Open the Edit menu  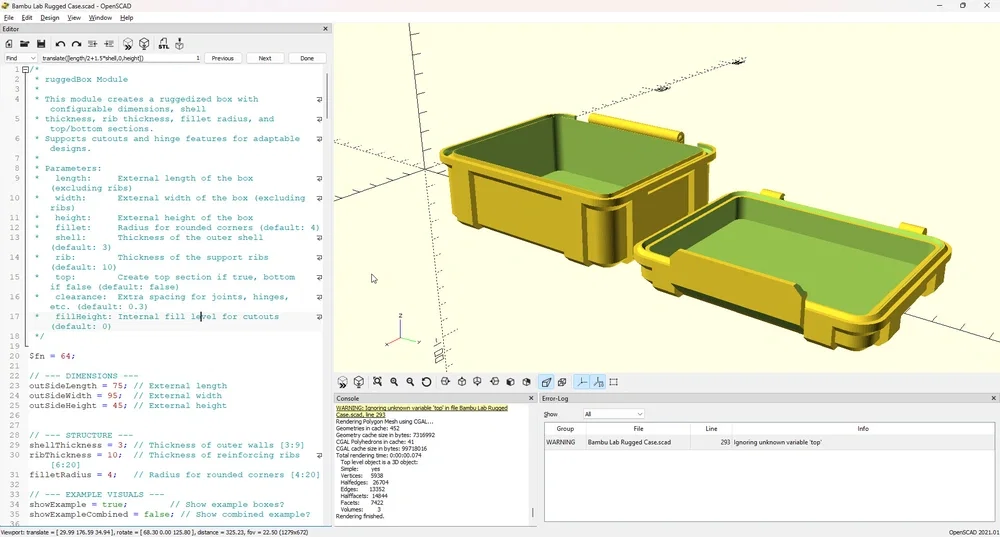pos(27,18)
